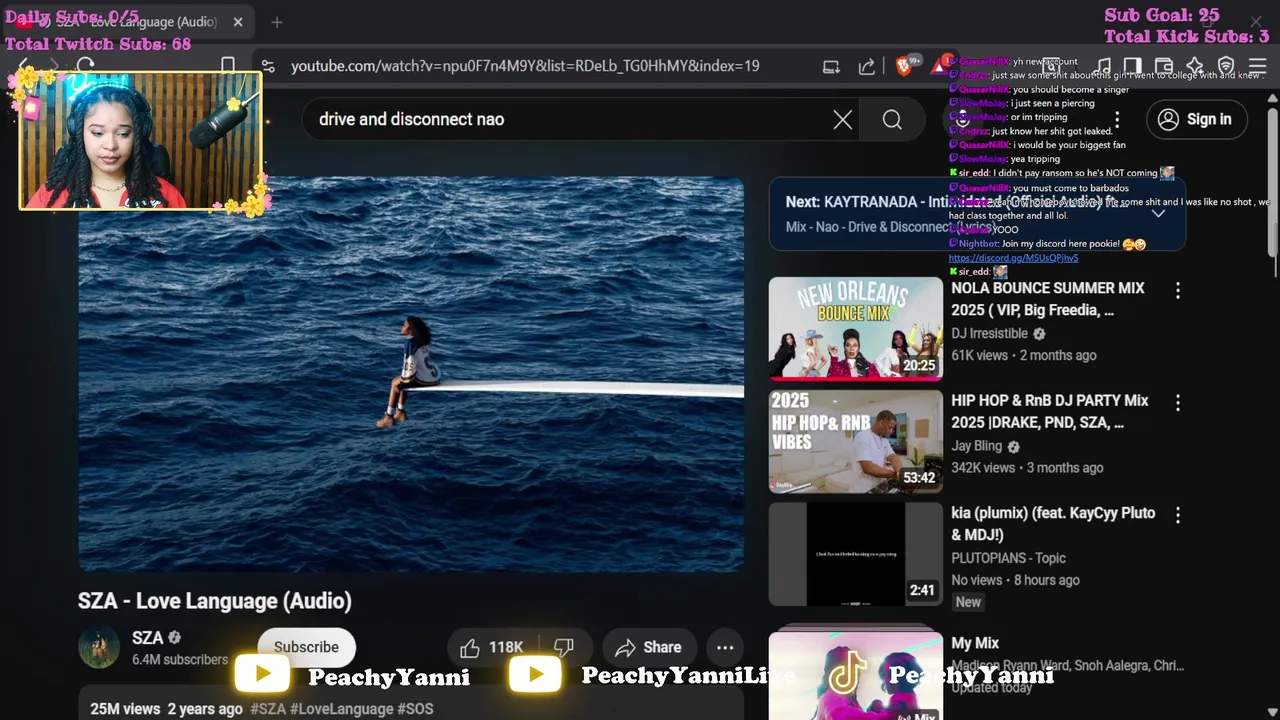This screenshot has height=720, width=1280.
Task: Visit the DJ Irresistible channel name
Action: [x=989, y=333]
